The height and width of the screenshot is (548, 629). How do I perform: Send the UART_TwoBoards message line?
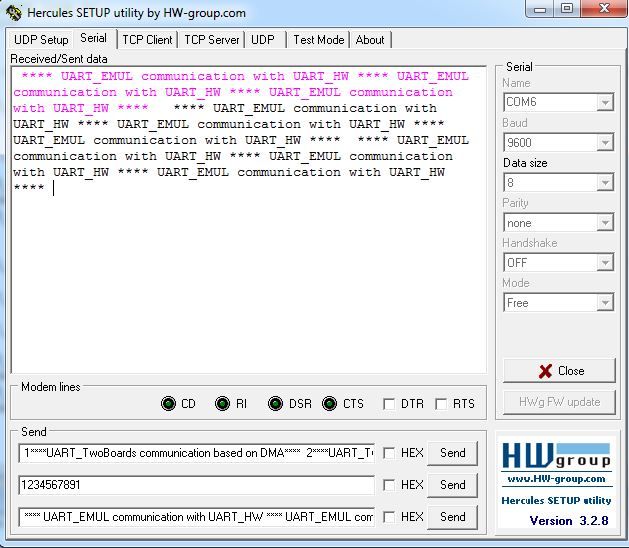point(452,453)
